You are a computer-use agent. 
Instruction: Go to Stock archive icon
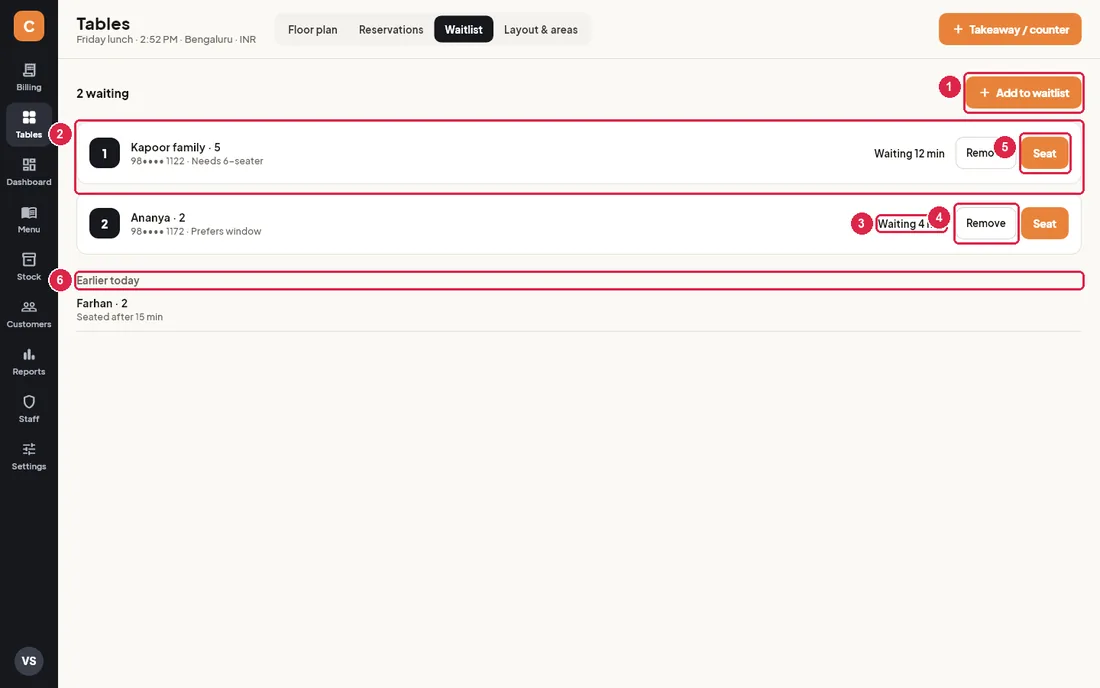click(29, 259)
